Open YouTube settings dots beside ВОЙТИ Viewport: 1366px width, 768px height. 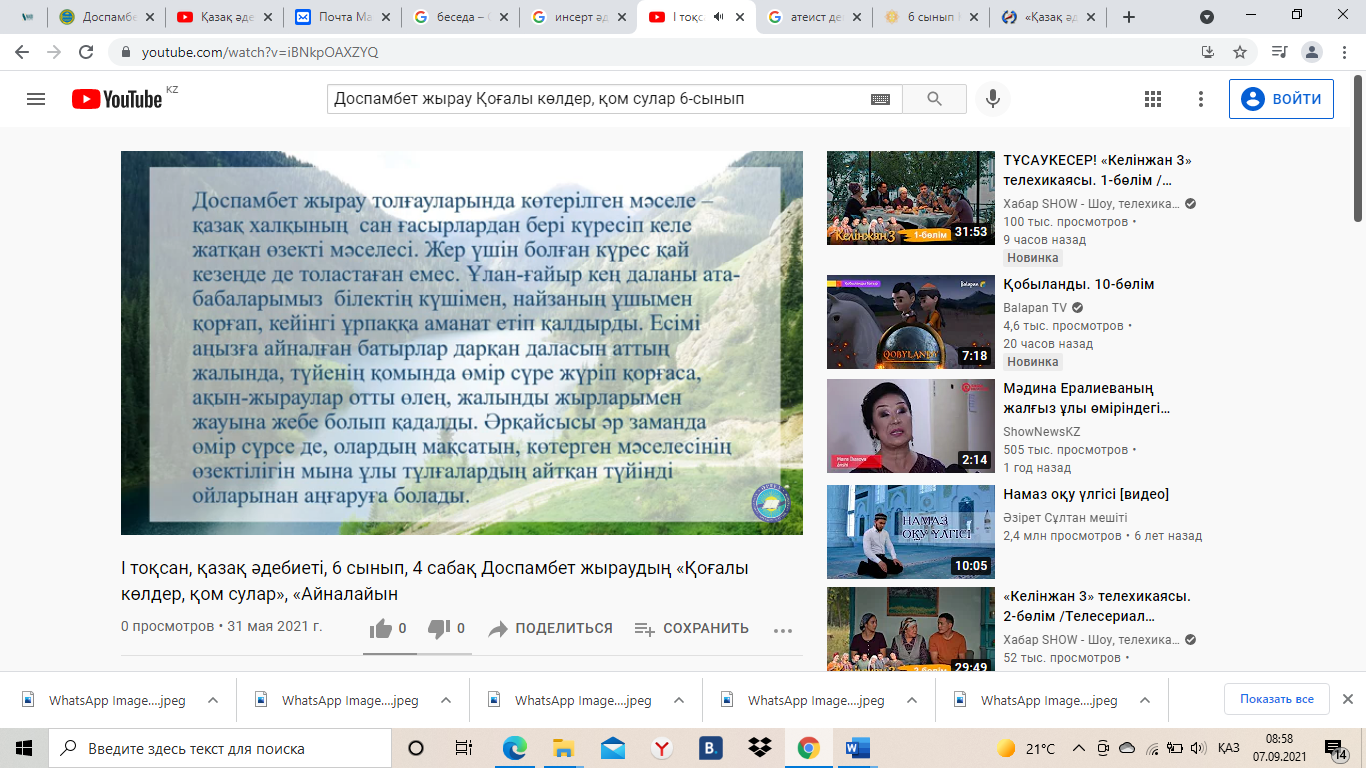click(1202, 99)
